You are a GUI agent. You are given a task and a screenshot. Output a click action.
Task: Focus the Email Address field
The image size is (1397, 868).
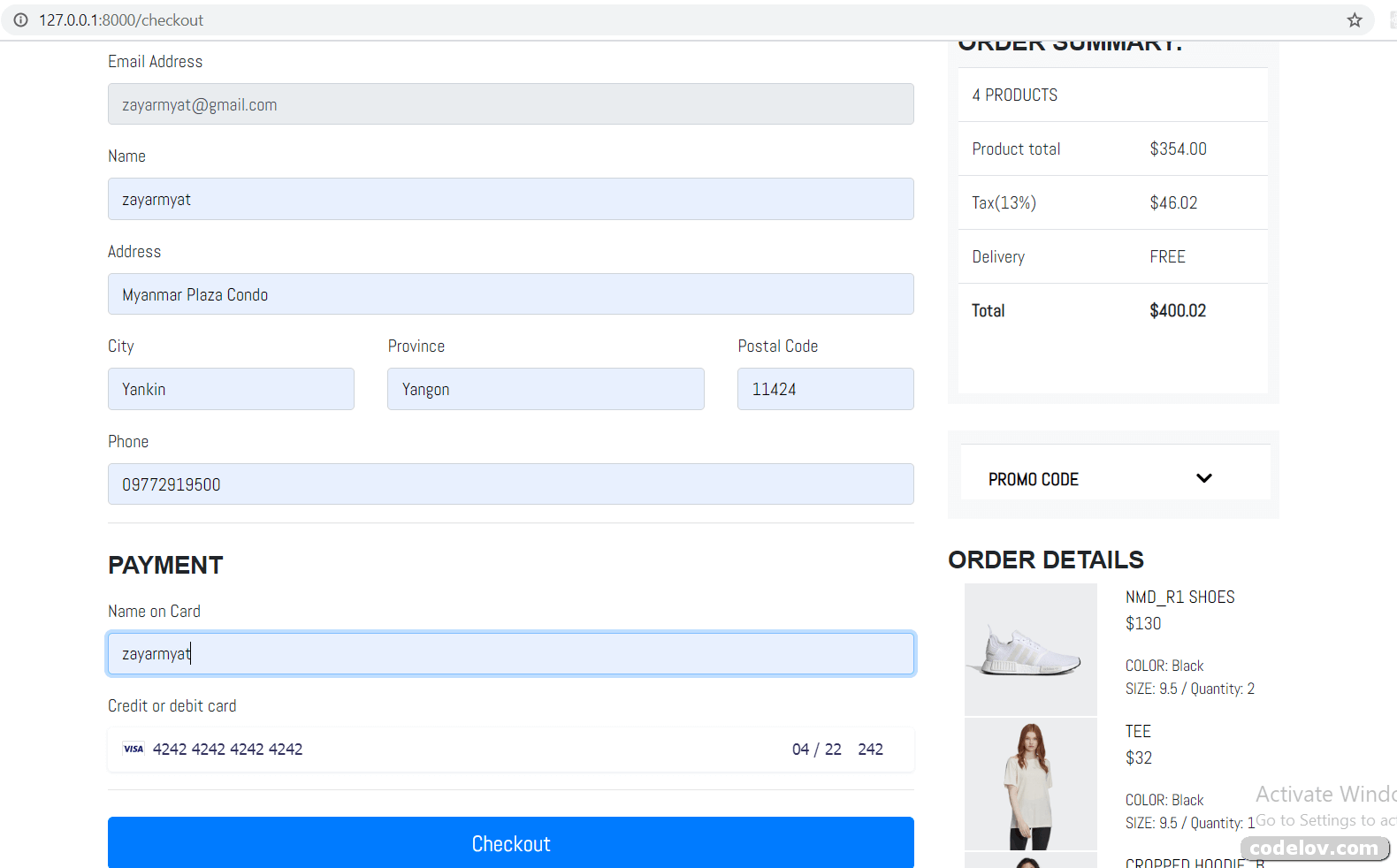[x=511, y=104]
